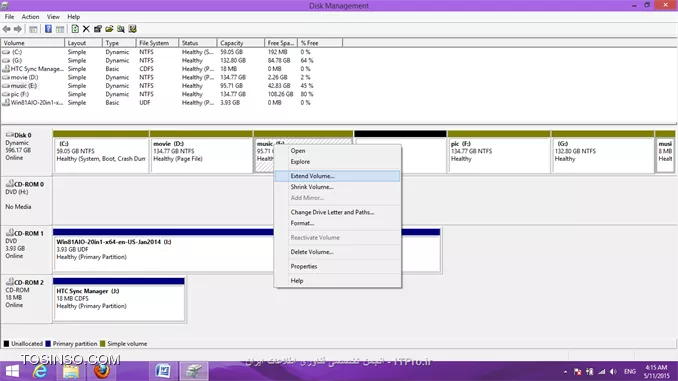Select the (G:) 132.80 GB partition block

click(x=603, y=151)
